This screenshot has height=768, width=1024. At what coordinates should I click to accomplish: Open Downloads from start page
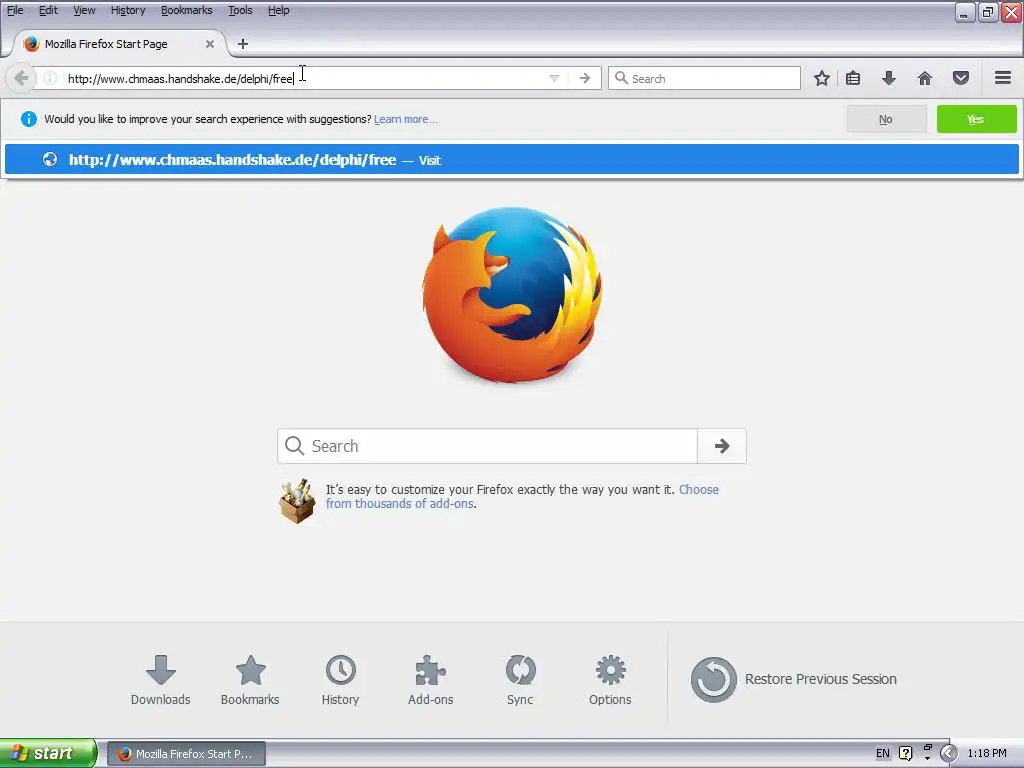tap(161, 680)
